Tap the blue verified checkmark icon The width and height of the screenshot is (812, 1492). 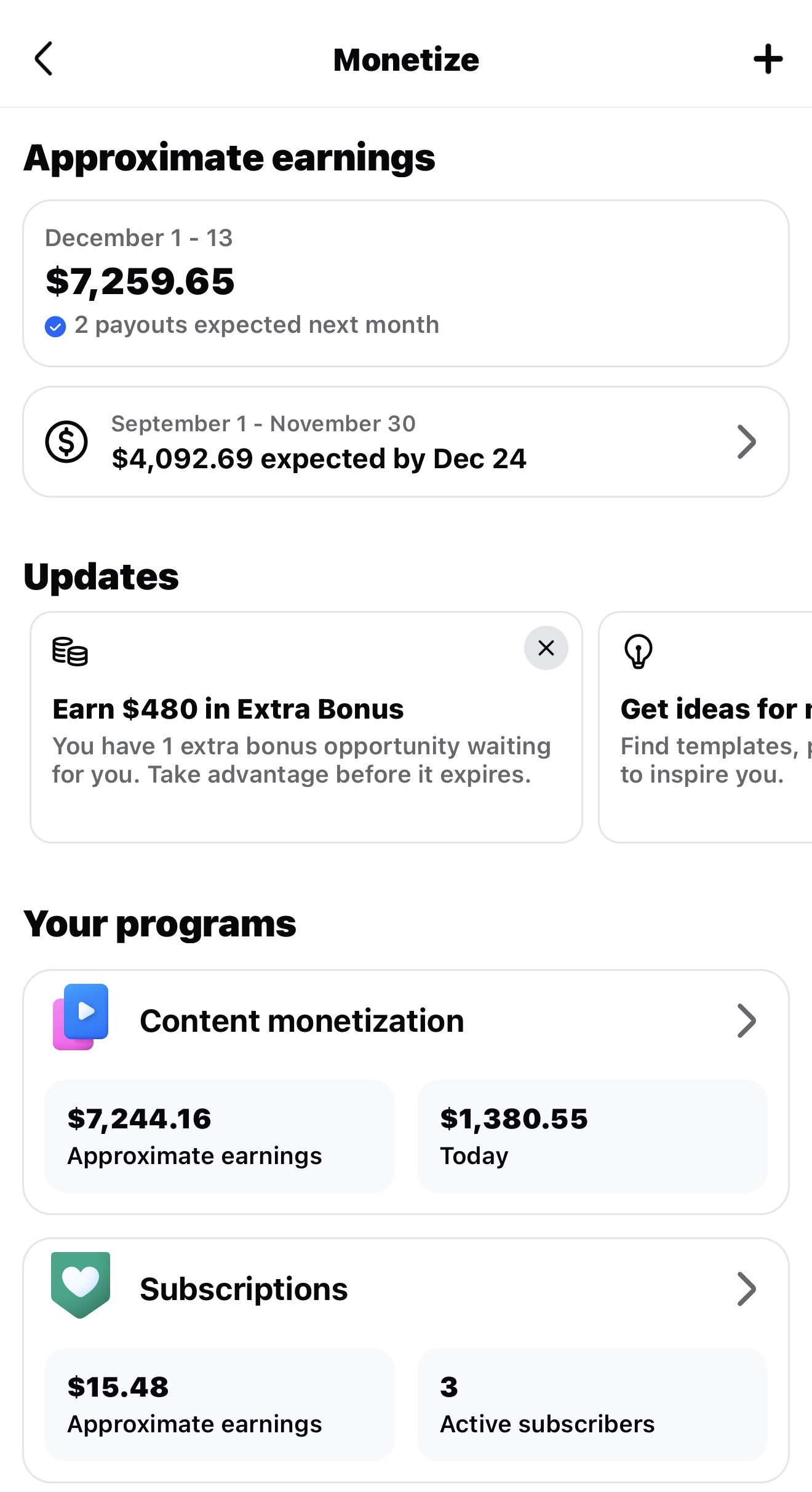55,326
